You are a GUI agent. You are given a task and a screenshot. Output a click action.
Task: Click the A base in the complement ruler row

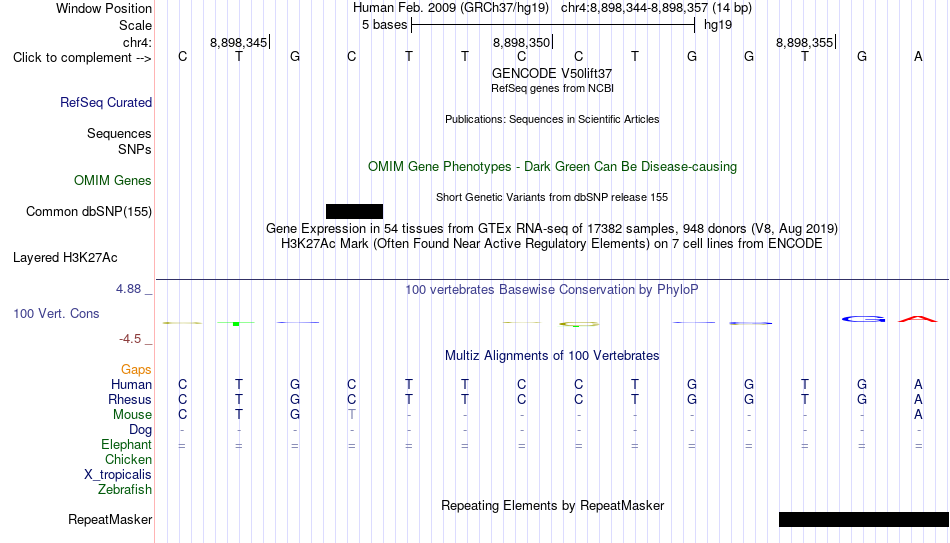point(918,56)
